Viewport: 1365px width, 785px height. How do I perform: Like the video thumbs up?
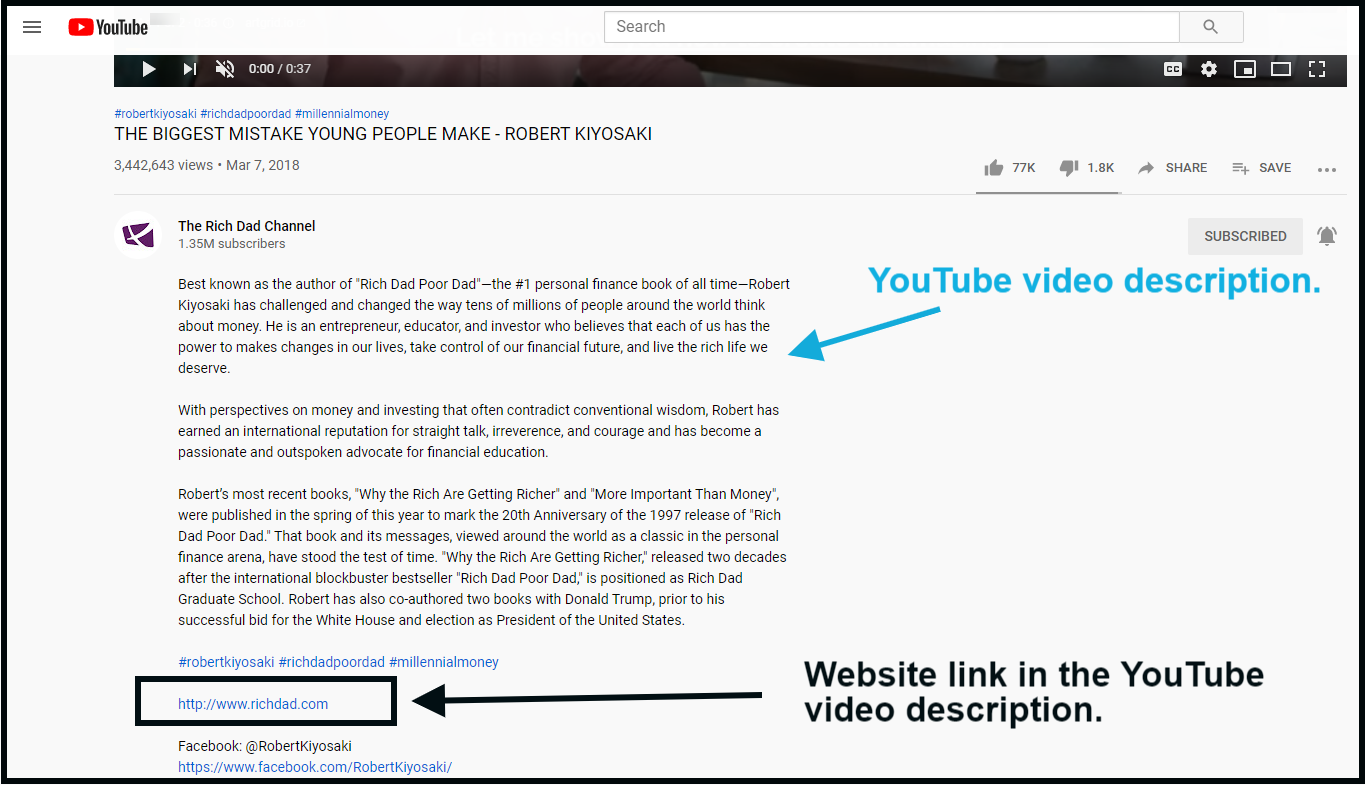tap(1010, 168)
